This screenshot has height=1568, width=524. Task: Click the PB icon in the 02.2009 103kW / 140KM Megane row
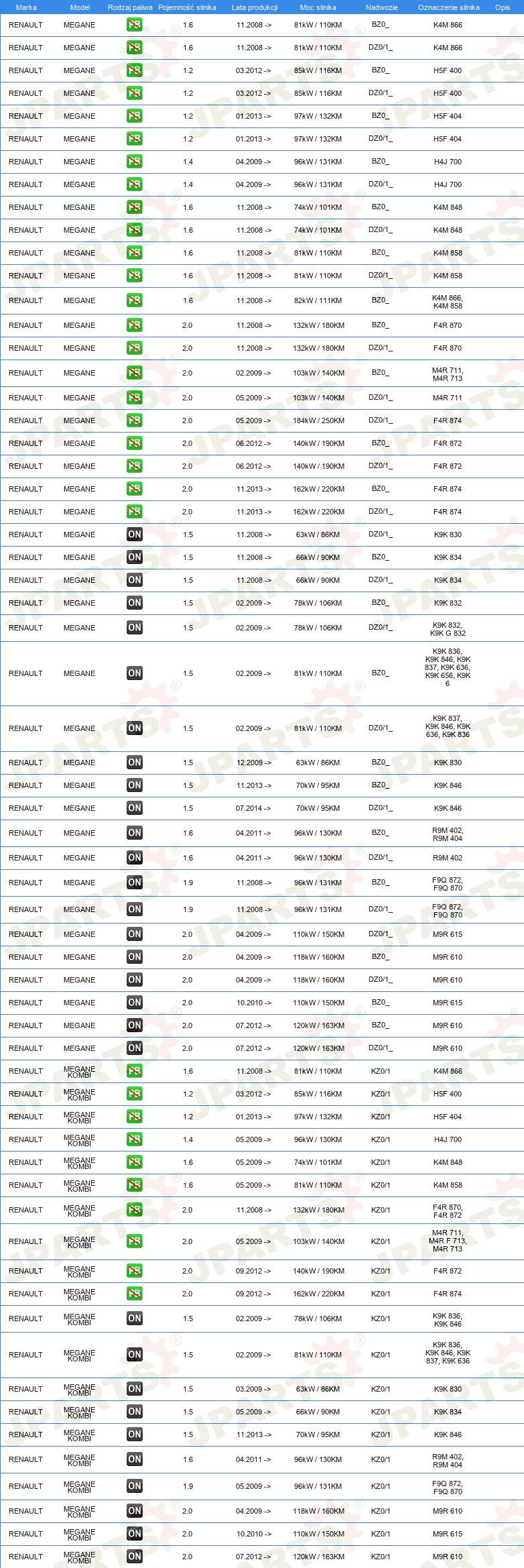click(x=135, y=373)
